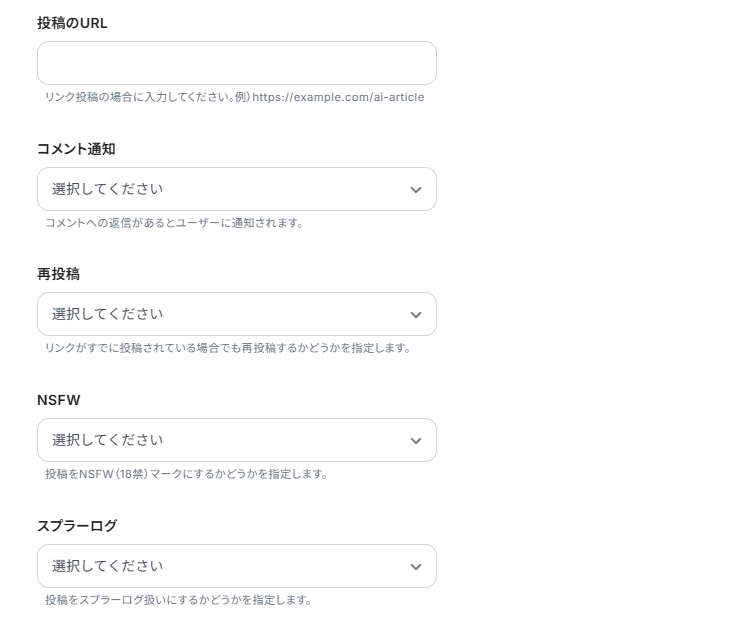Click the コメントへの返信 notification help text
The height and width of the screenshot is (624, 742).
point(173,223)
